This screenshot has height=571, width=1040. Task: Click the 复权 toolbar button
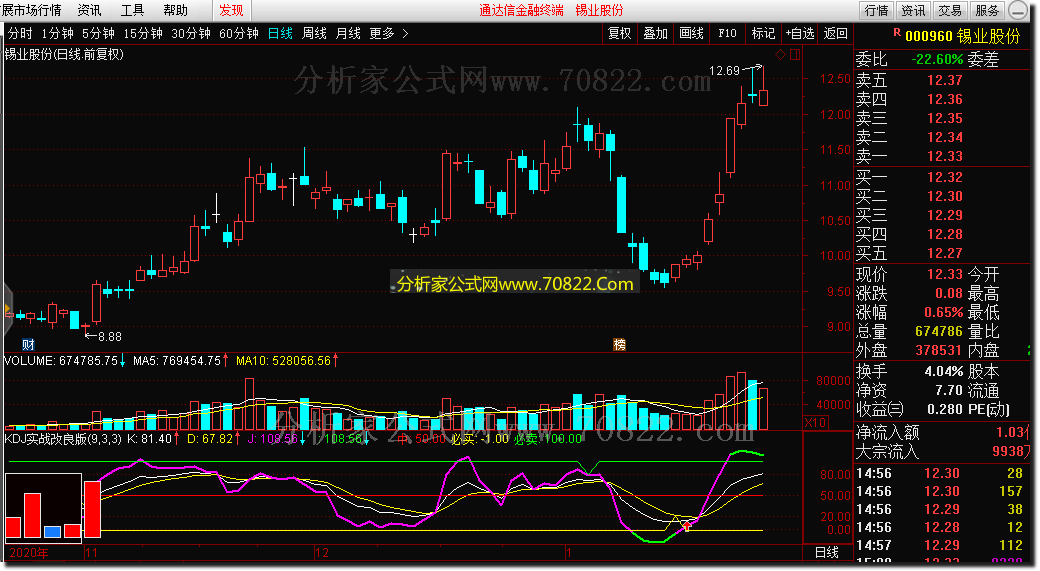tap(619, 33)
